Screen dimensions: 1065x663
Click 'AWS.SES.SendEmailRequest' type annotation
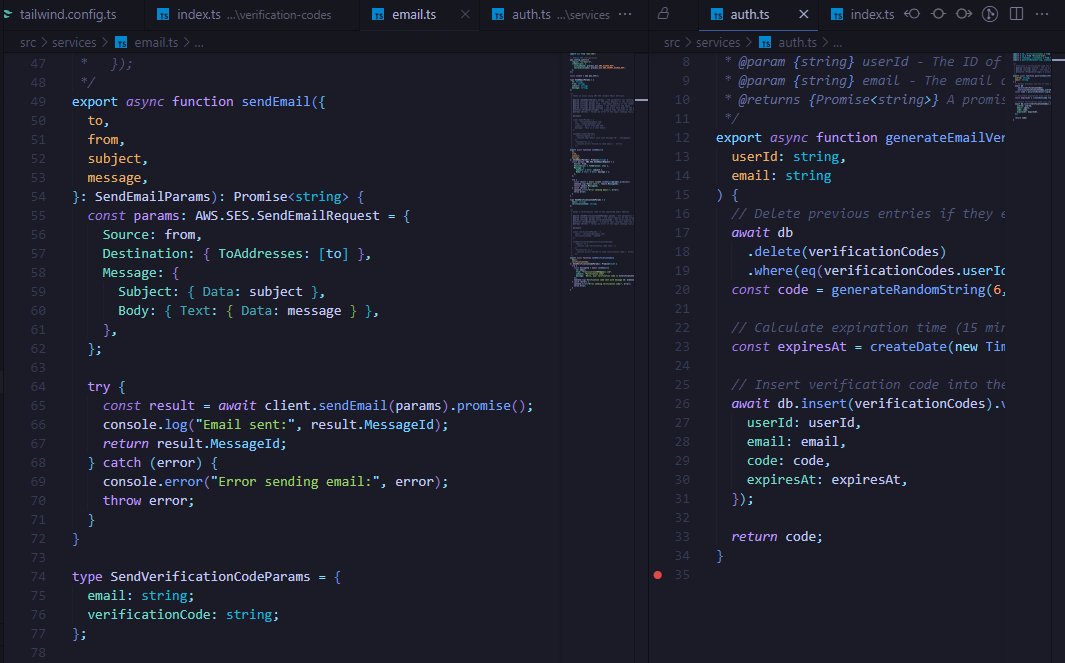point(287,215)
